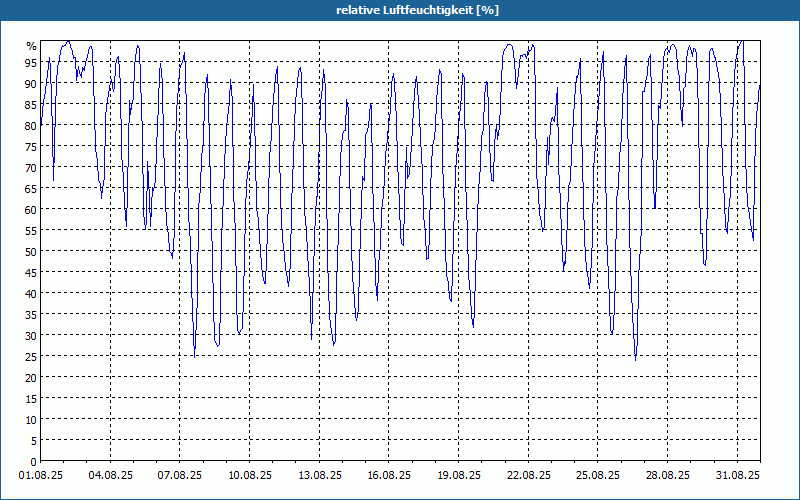Click the y-axis label '55'
The image size is (800, 500).
[32, 231]
